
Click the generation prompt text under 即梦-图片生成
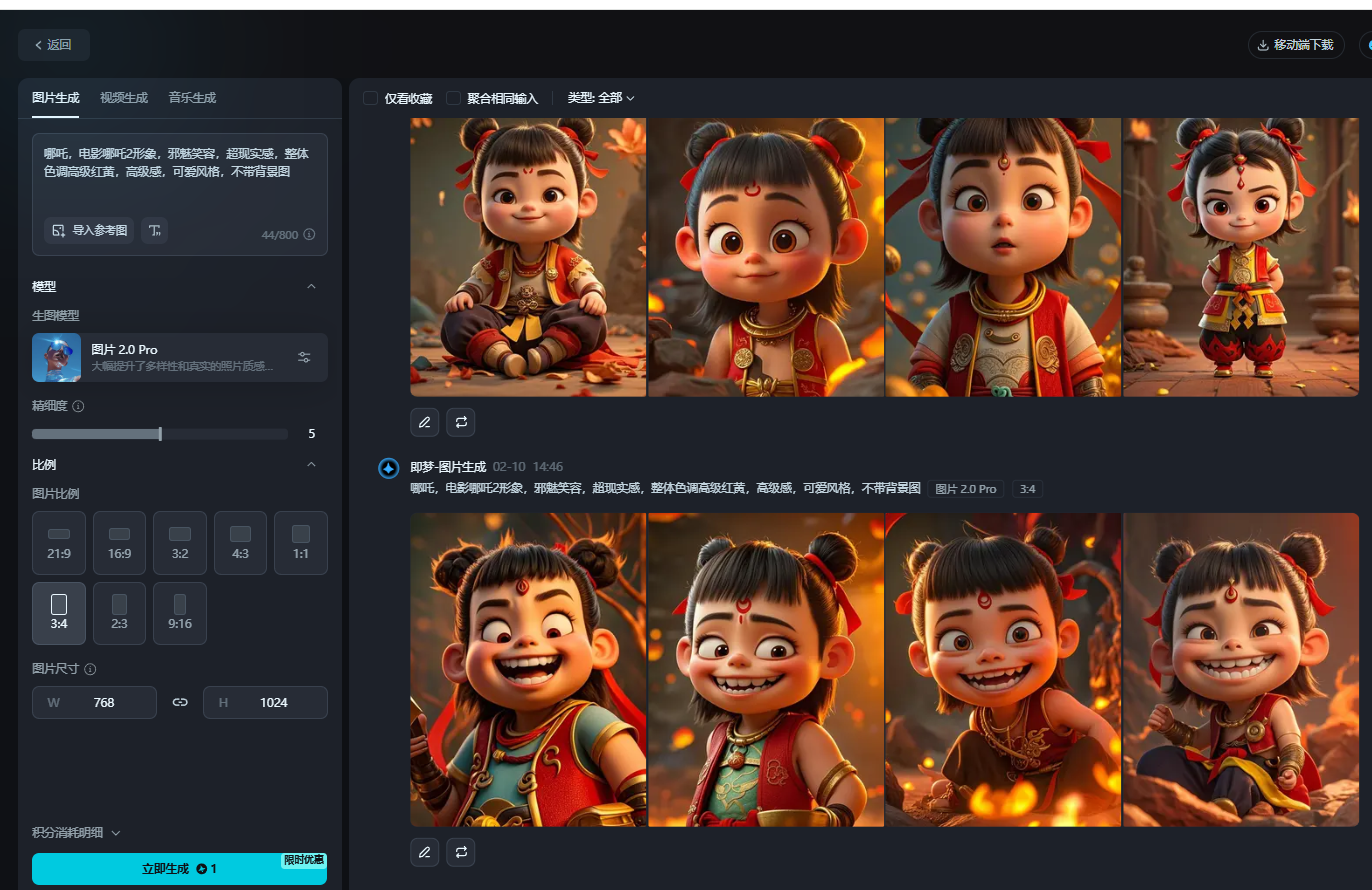[665, 489]
